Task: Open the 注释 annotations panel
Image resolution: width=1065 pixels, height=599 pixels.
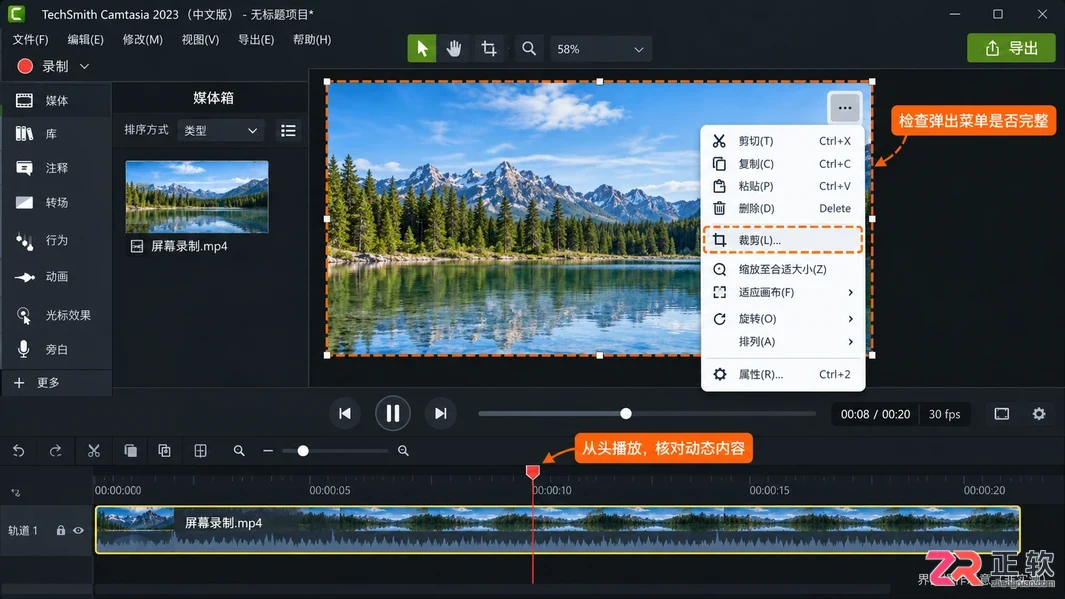Action: [56, 168]
